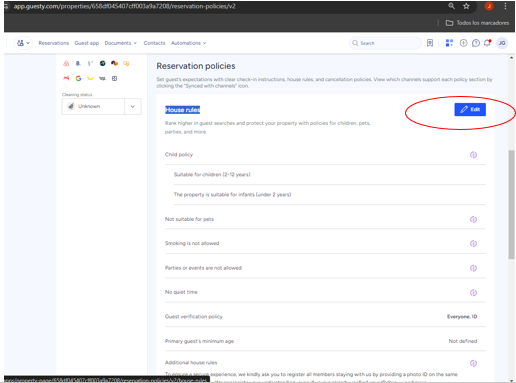
Task: Open the notifications bell icon
Action: coord(488,43)
